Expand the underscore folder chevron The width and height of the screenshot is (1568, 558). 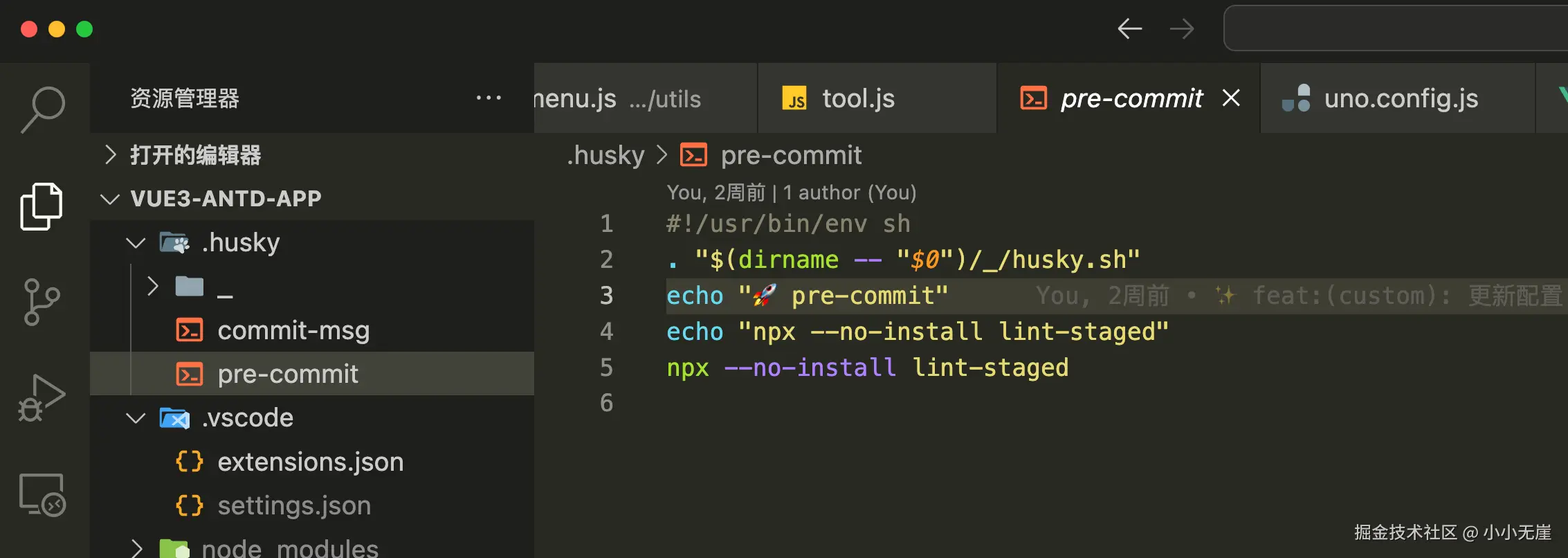(153, 286)
